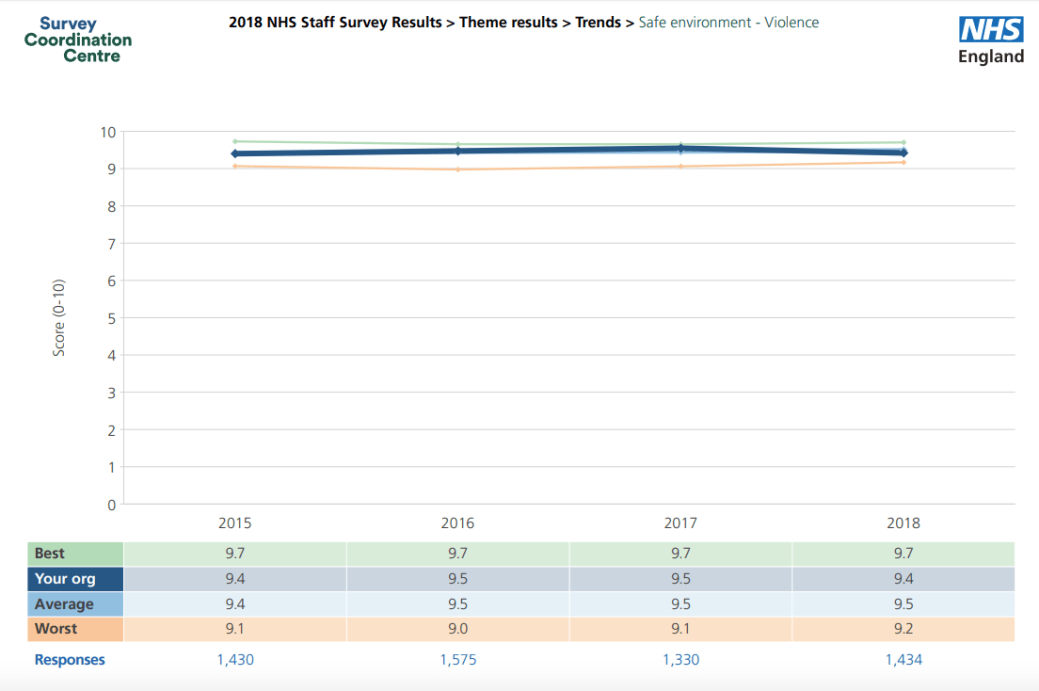Select the Your org diamond marker for 2017

681,148
